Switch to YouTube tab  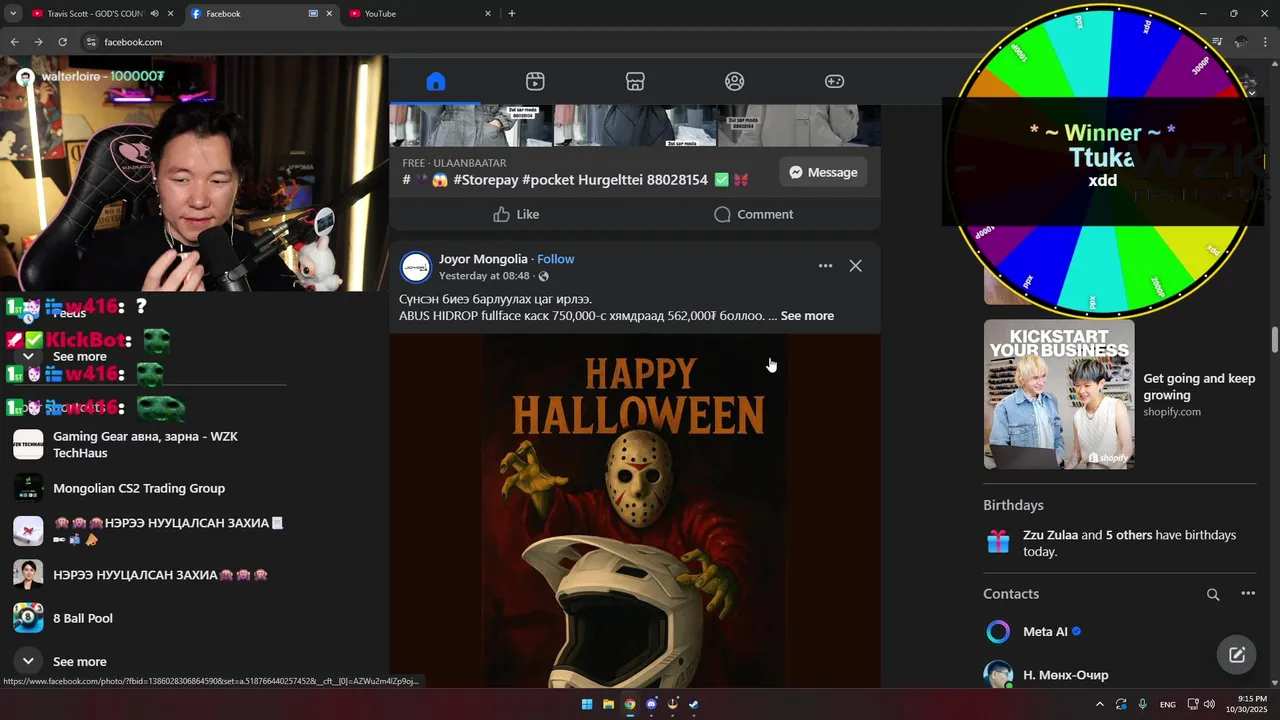[420, 14]
